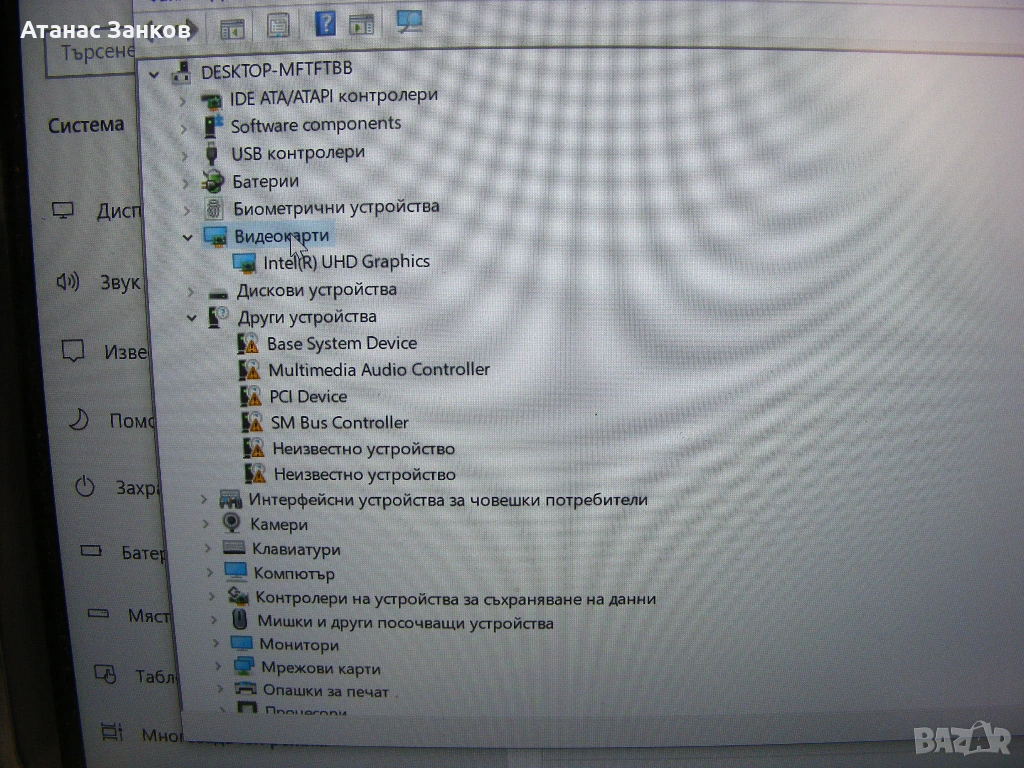1024x768 pixels.
Task: Select the Intel(R) UHD Graphics device
Action: 346,262
